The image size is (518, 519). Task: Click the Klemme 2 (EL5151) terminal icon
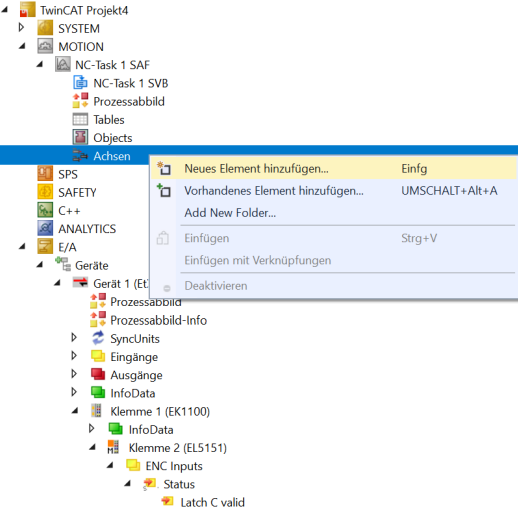pyautogui.click(x=113, y=447)
